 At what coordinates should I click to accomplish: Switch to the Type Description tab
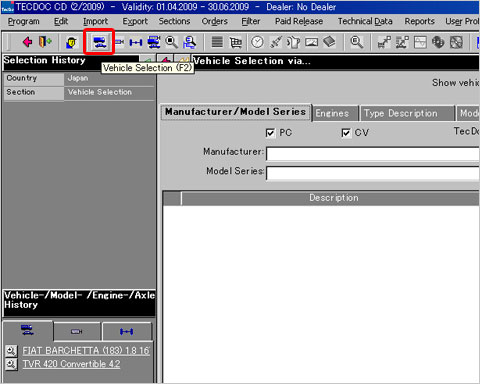tap(407, 113)
